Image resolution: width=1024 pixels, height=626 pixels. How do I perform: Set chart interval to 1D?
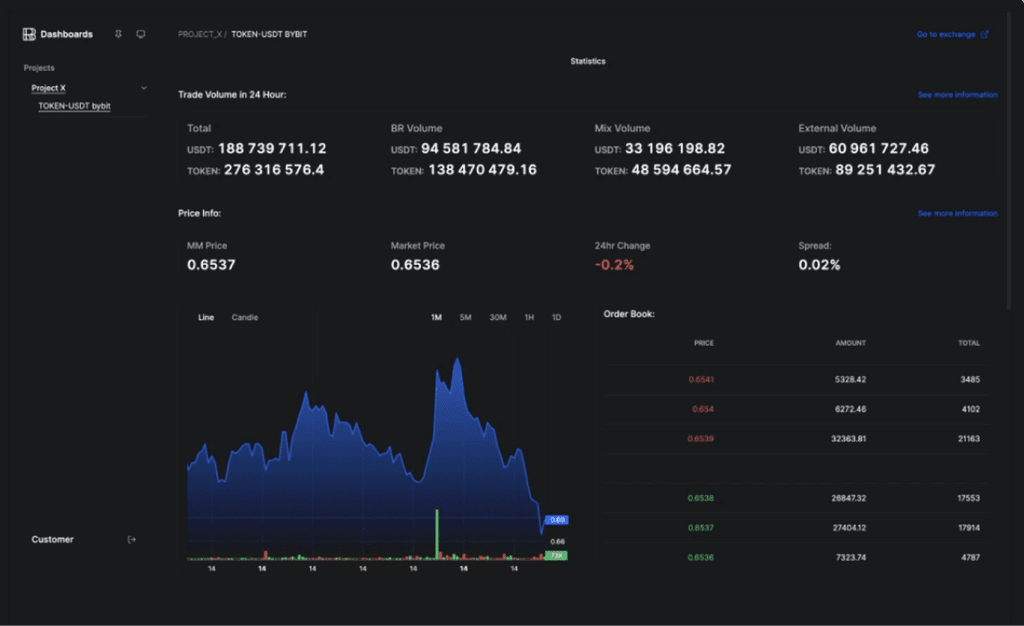(x=556, y=317)
